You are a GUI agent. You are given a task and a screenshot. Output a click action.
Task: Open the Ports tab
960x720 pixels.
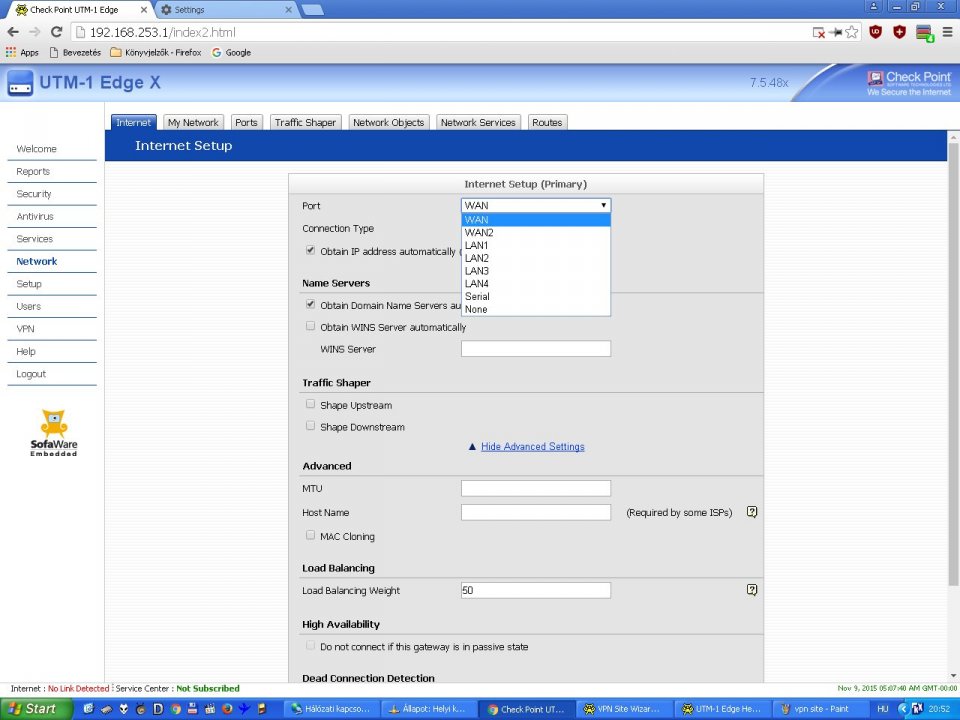click(246, 122)
